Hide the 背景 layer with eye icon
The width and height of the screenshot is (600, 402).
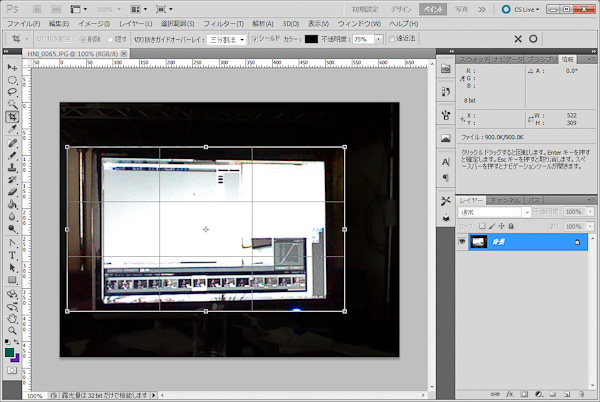462,242
